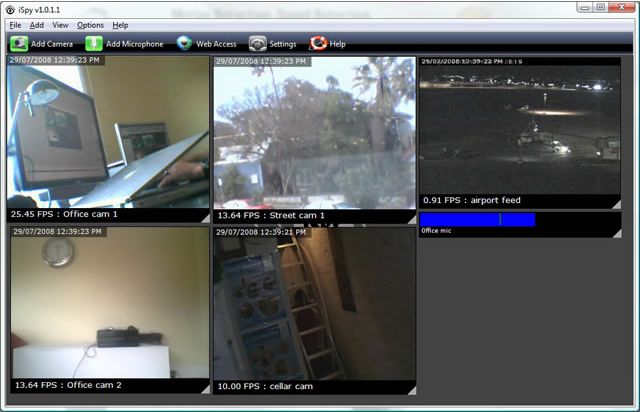Click the Add Camera icon
The width and height of the screenshot is (640, 412).
coord(18,44)
